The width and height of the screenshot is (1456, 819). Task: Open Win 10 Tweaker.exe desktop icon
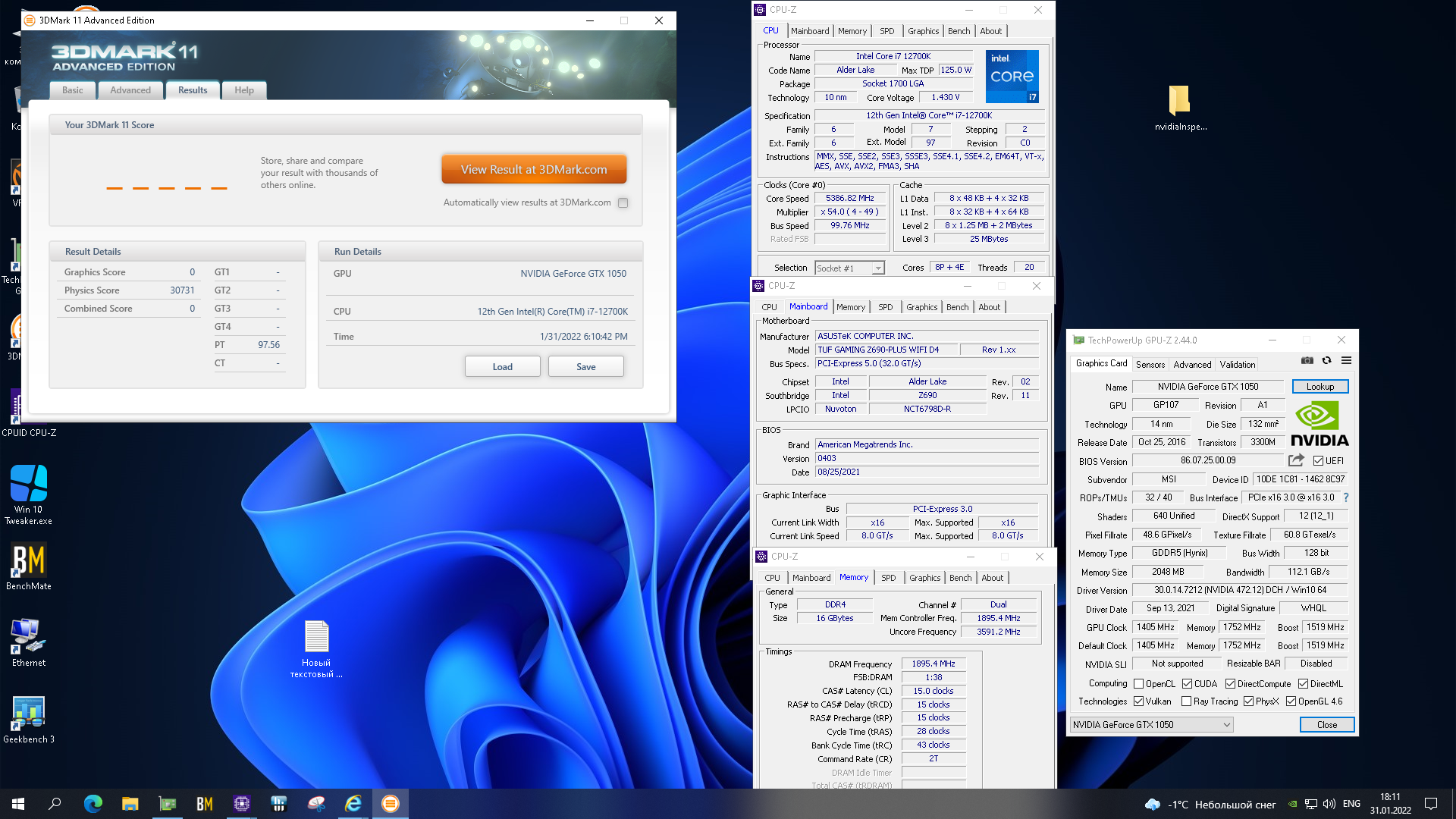(29, 494)
